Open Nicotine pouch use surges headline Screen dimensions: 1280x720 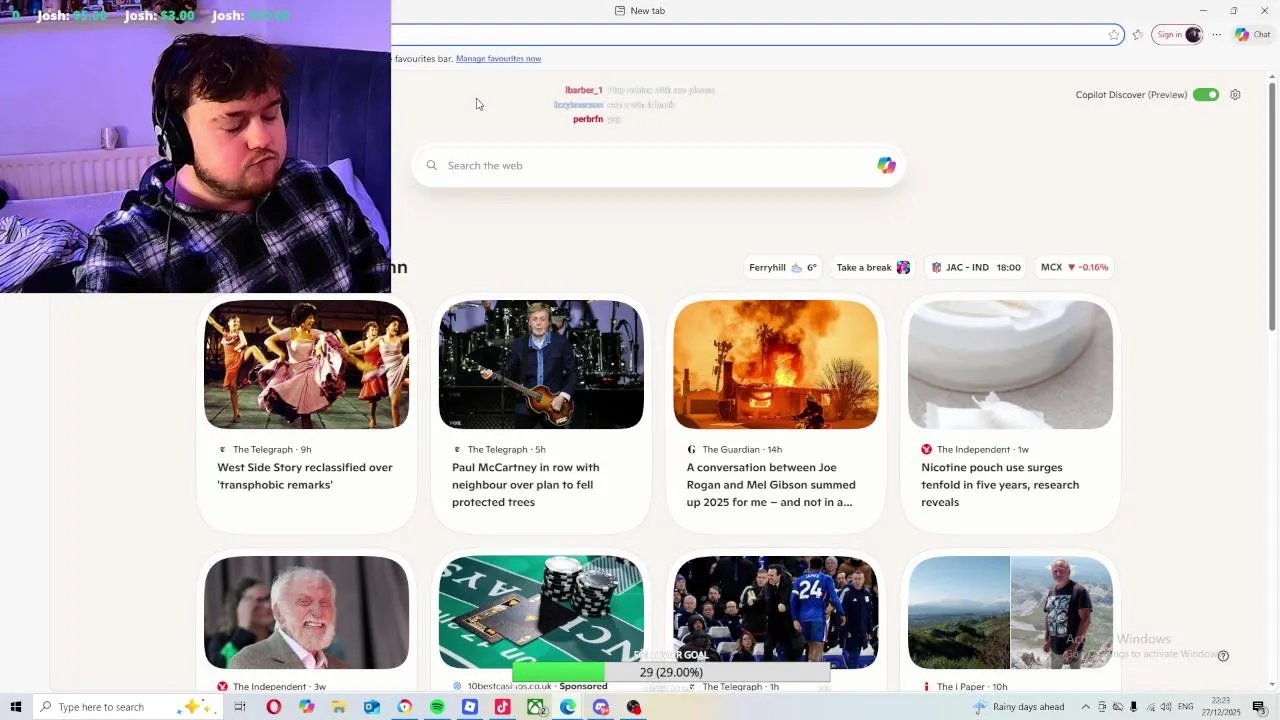coord(1000,485)
